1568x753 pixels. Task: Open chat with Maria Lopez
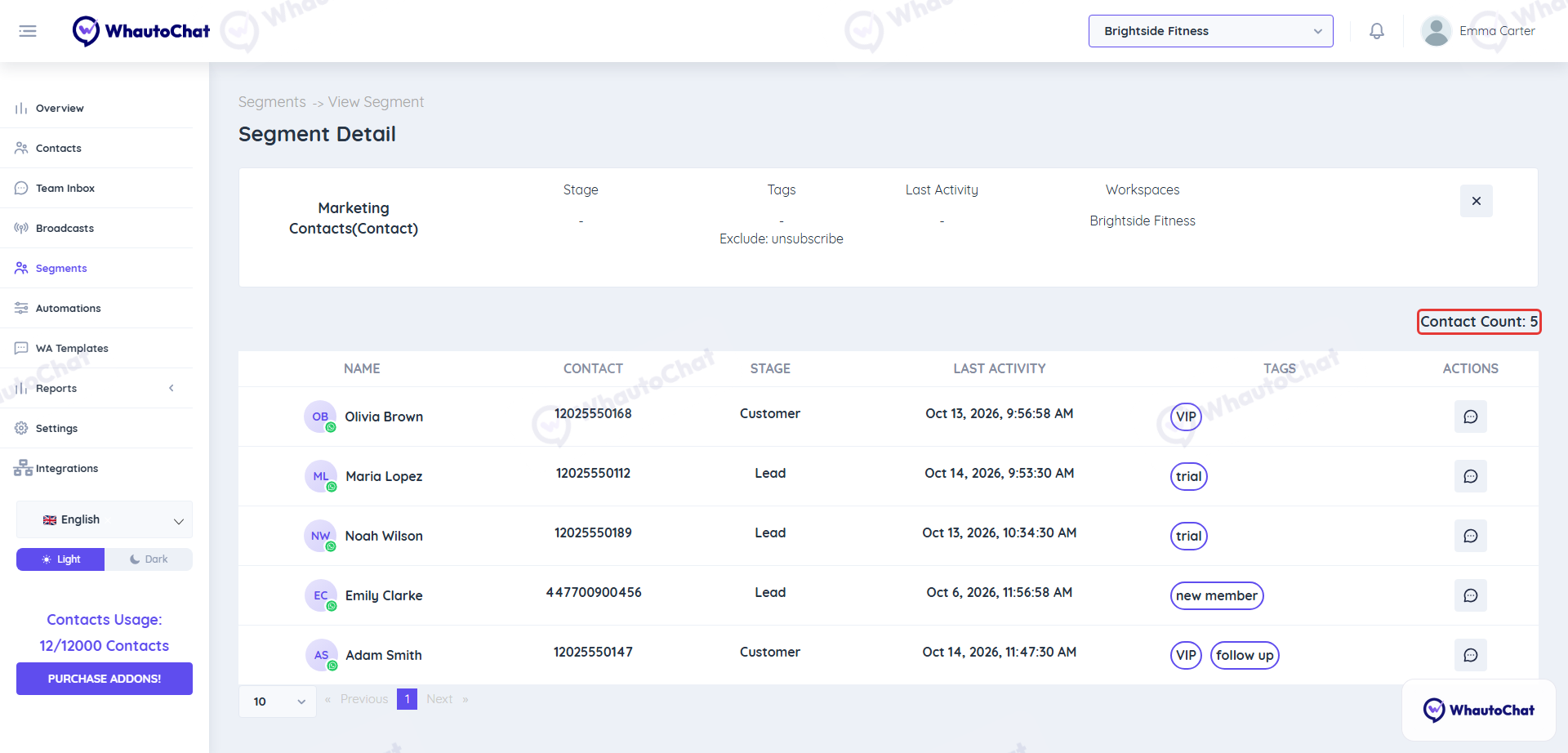[x=1470, y=476]
